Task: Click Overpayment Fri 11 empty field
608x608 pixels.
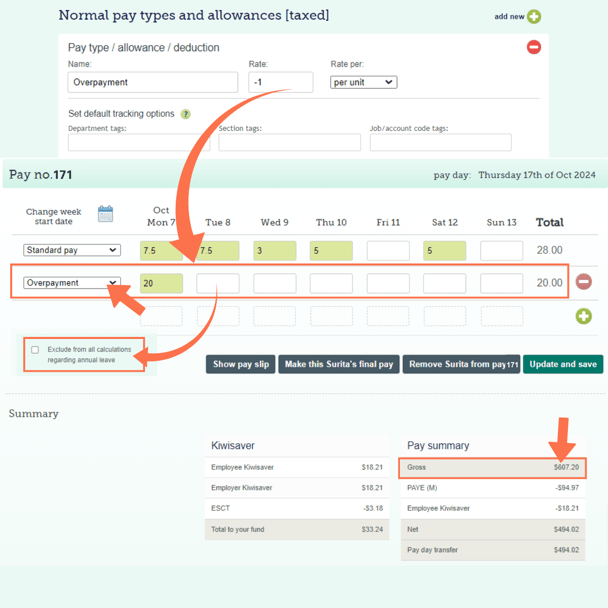Action: [388, 283]
